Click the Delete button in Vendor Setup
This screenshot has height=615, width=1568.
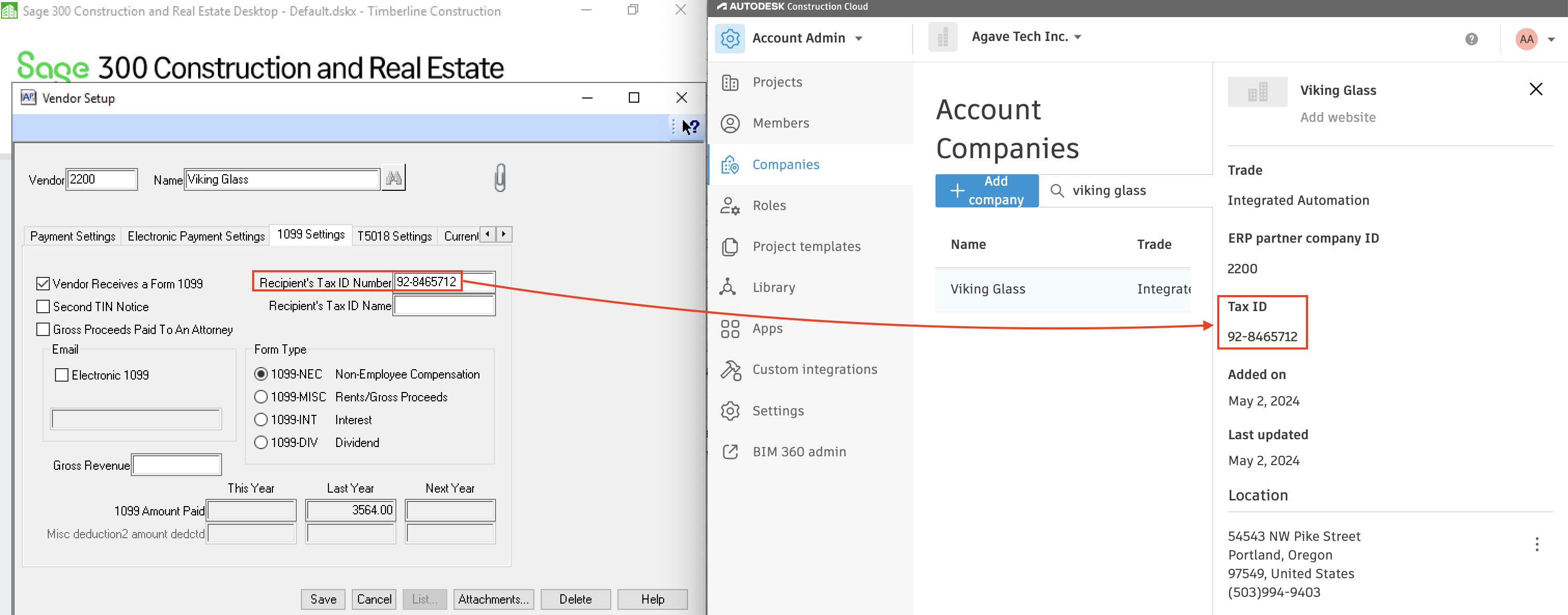pos(575,599)
